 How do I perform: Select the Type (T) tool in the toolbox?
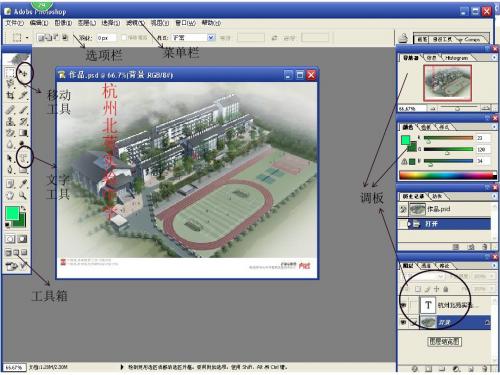point(23,158)
